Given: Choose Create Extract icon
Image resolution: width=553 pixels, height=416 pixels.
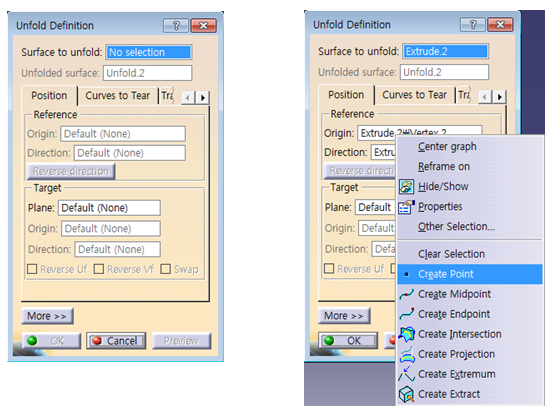Looking at the screenshot, I should pyautogui.click(x=406, y=394).
